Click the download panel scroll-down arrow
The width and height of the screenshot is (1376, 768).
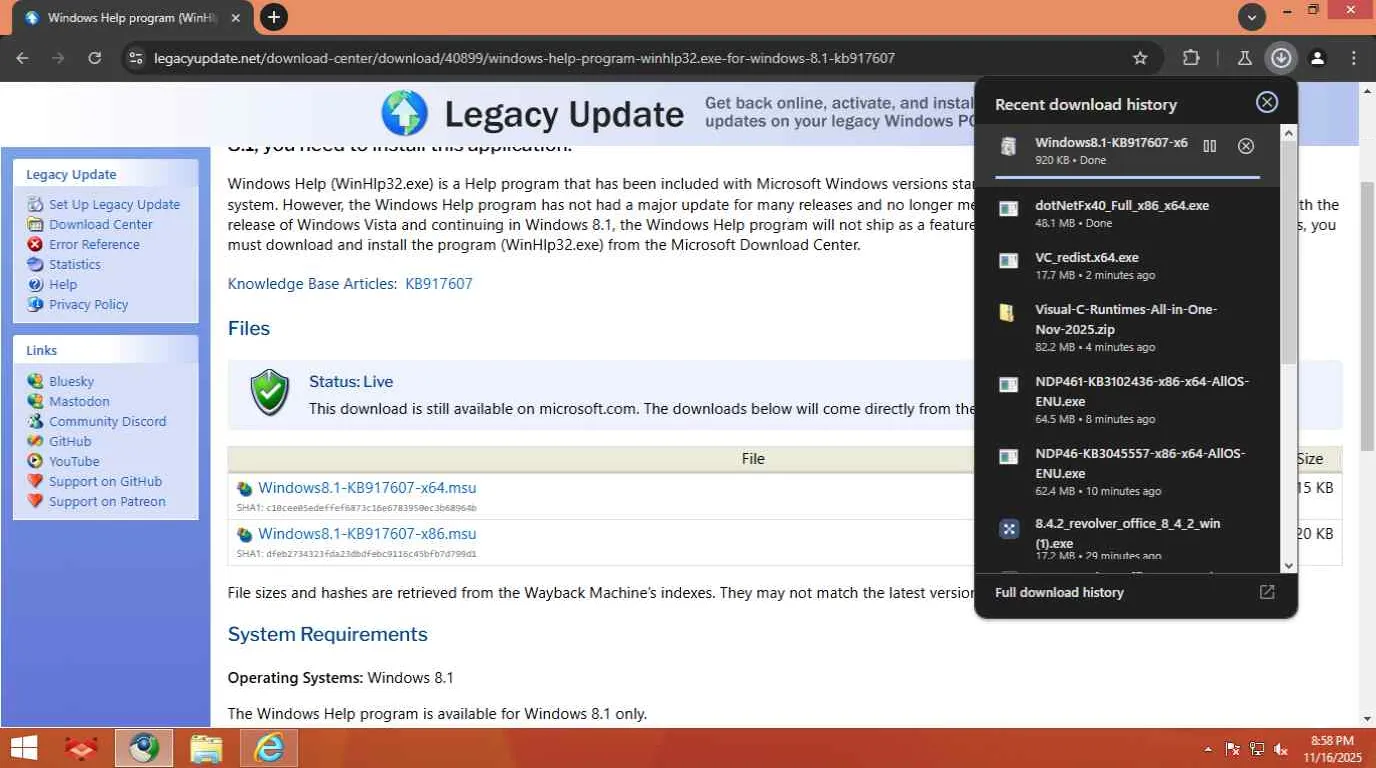(1288, 565)
